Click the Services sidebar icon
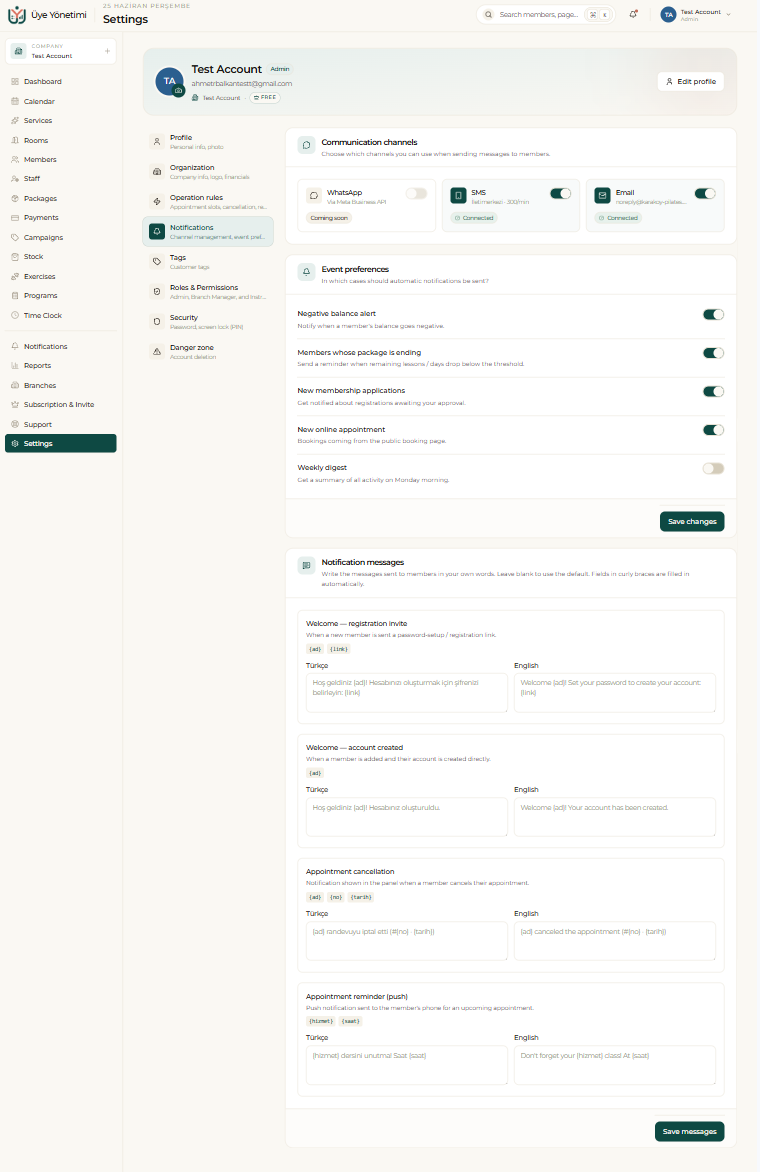Image resolution: width=760 pixels, height=1172 pixels. [15, 120]
